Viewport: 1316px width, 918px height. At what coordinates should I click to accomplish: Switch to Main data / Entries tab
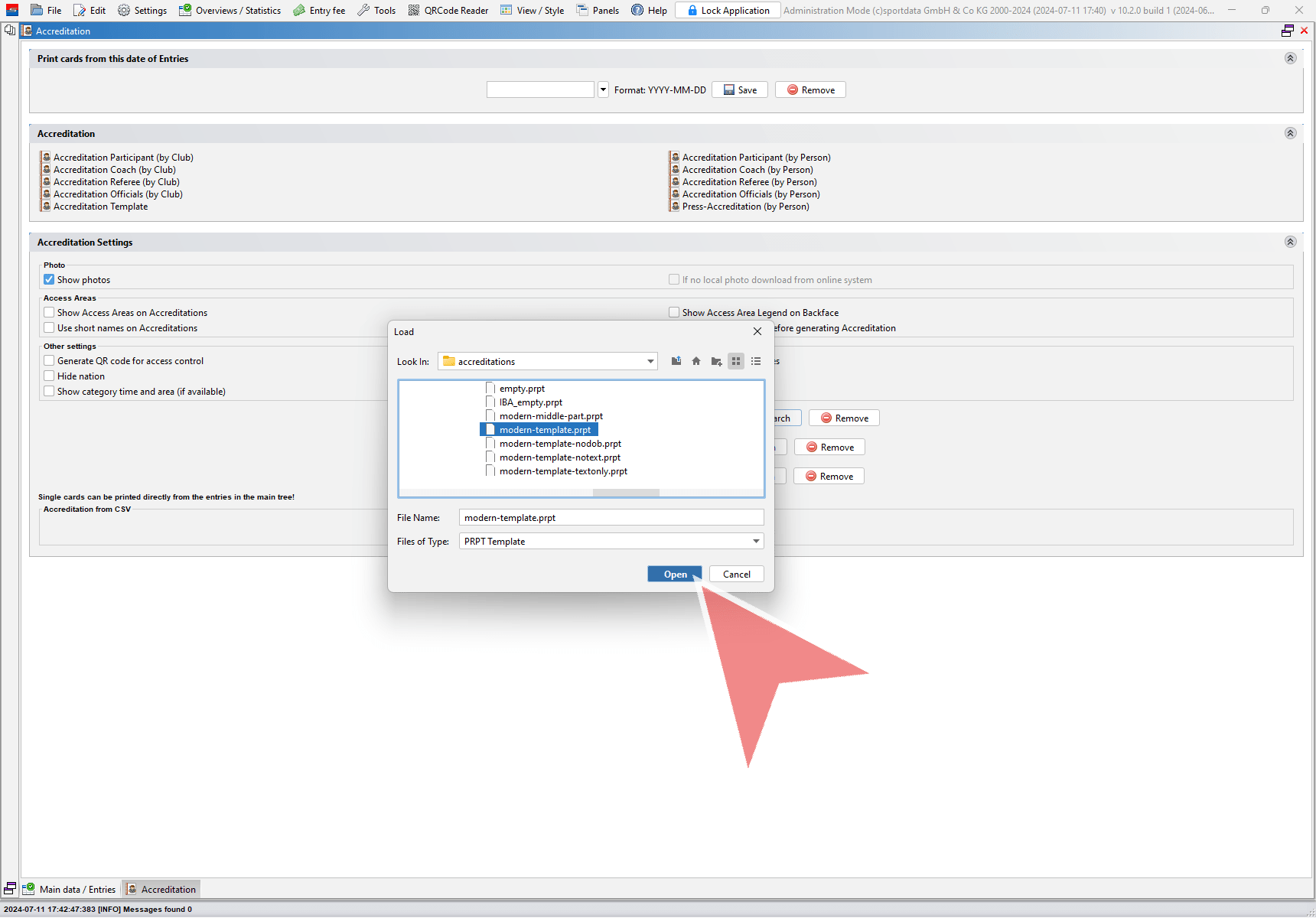point(70,889)
